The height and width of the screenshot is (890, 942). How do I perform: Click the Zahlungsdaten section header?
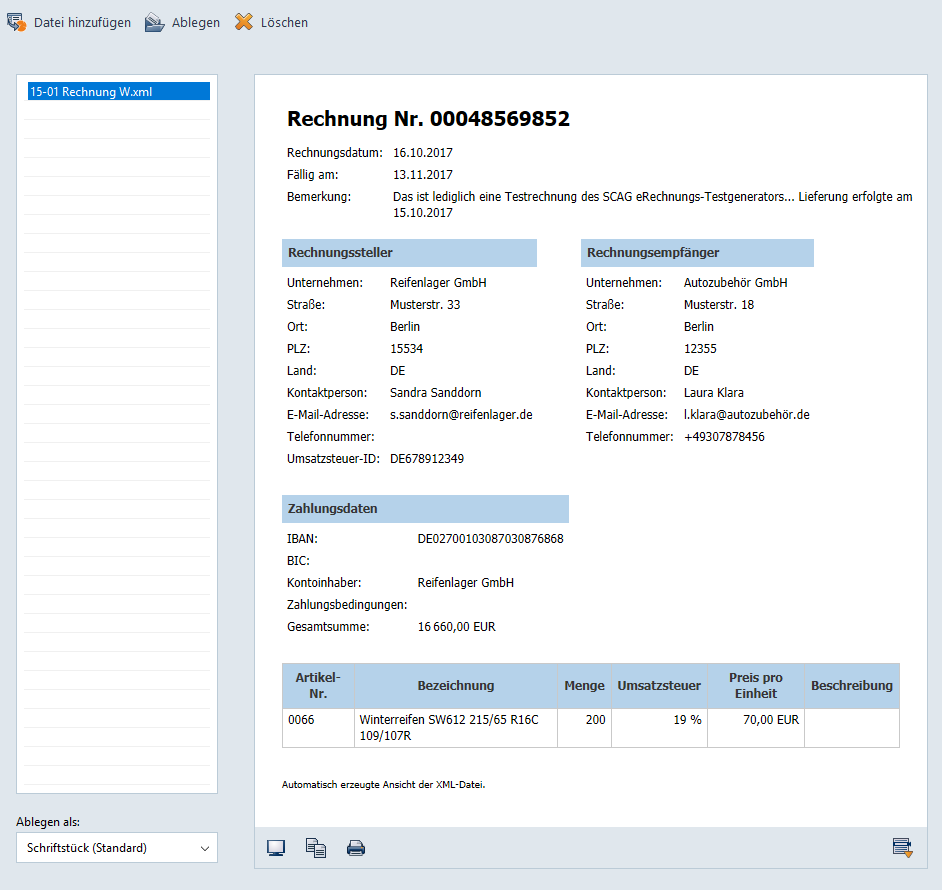click(425, 509)
